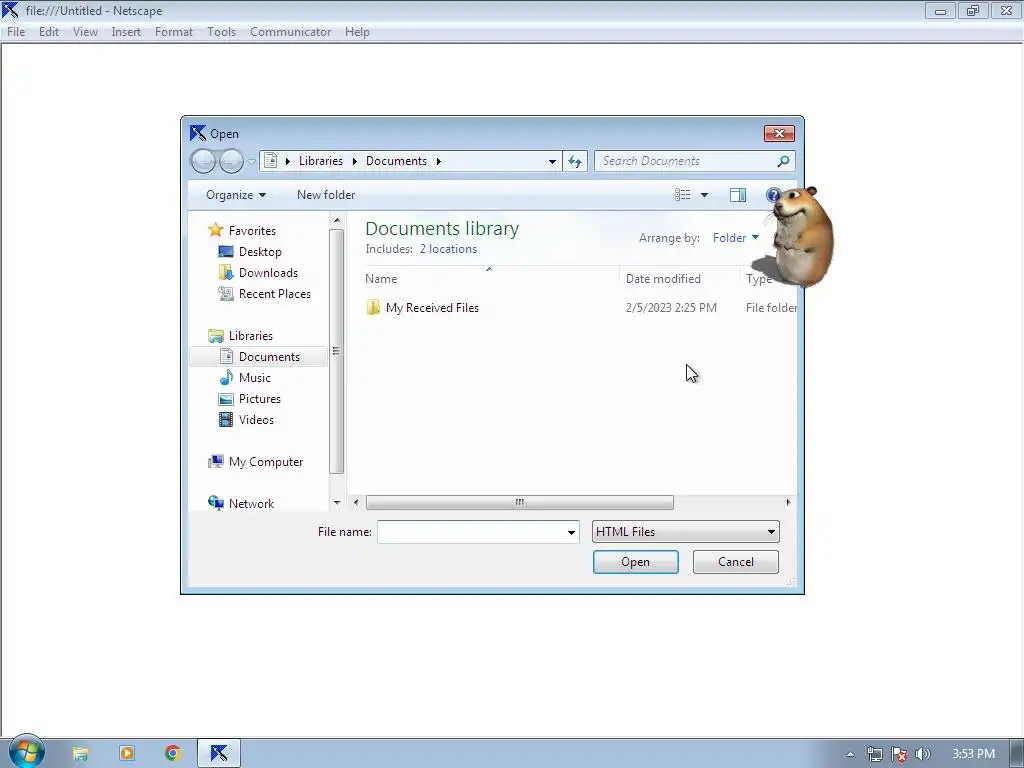
Task: Open the Tools menu in Netscape
Action: point(221,32)
